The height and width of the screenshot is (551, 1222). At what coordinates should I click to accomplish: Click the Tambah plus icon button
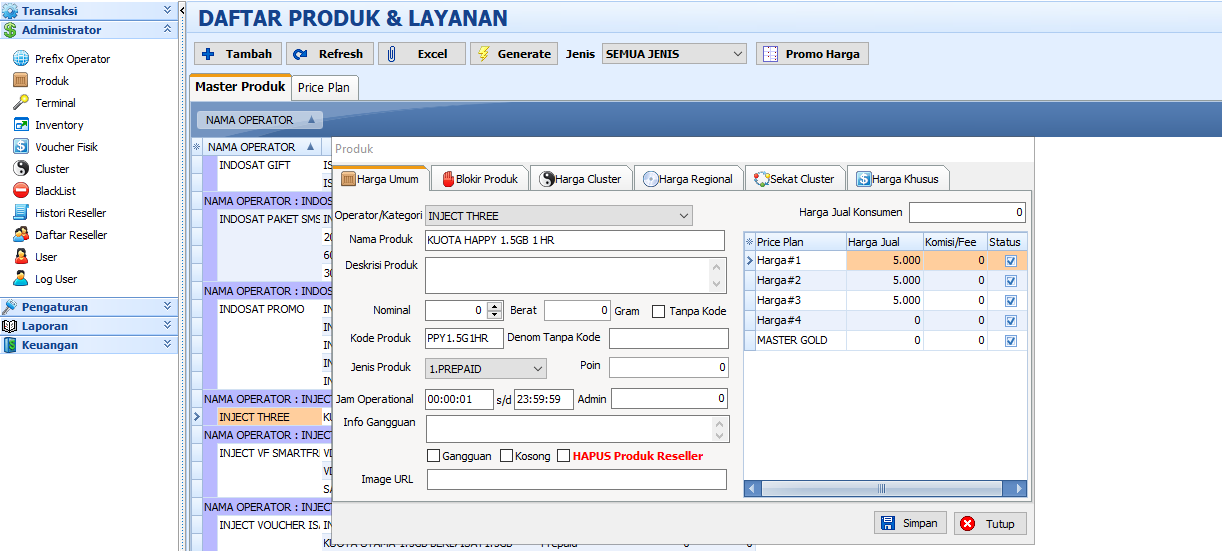[238, 54]
